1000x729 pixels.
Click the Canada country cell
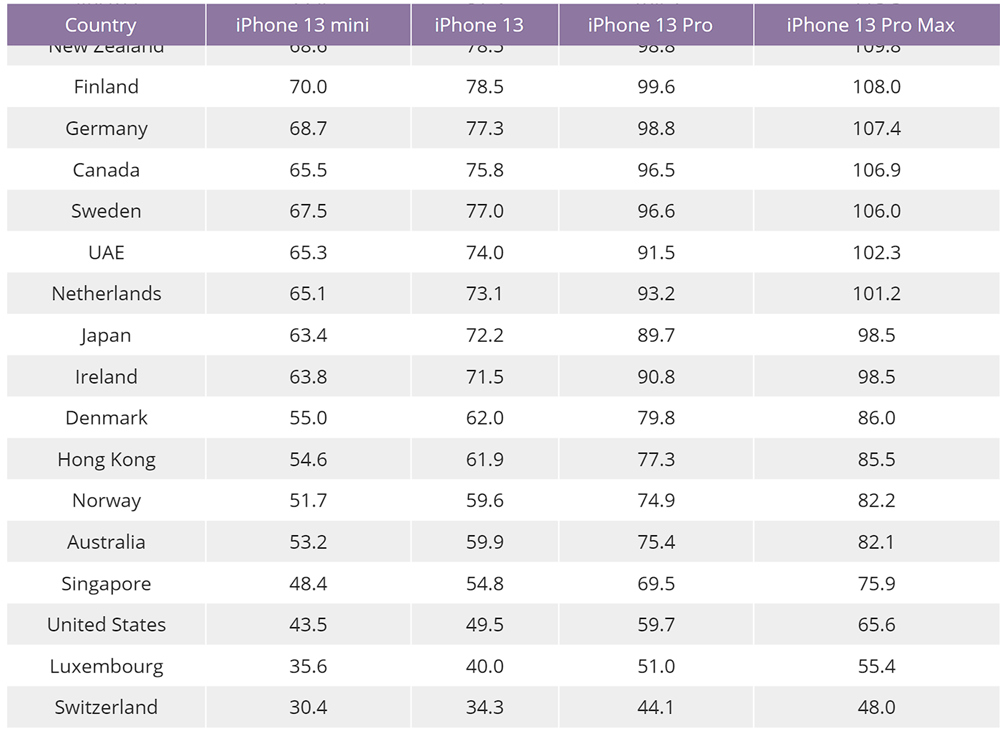click(x=106, y=169)
